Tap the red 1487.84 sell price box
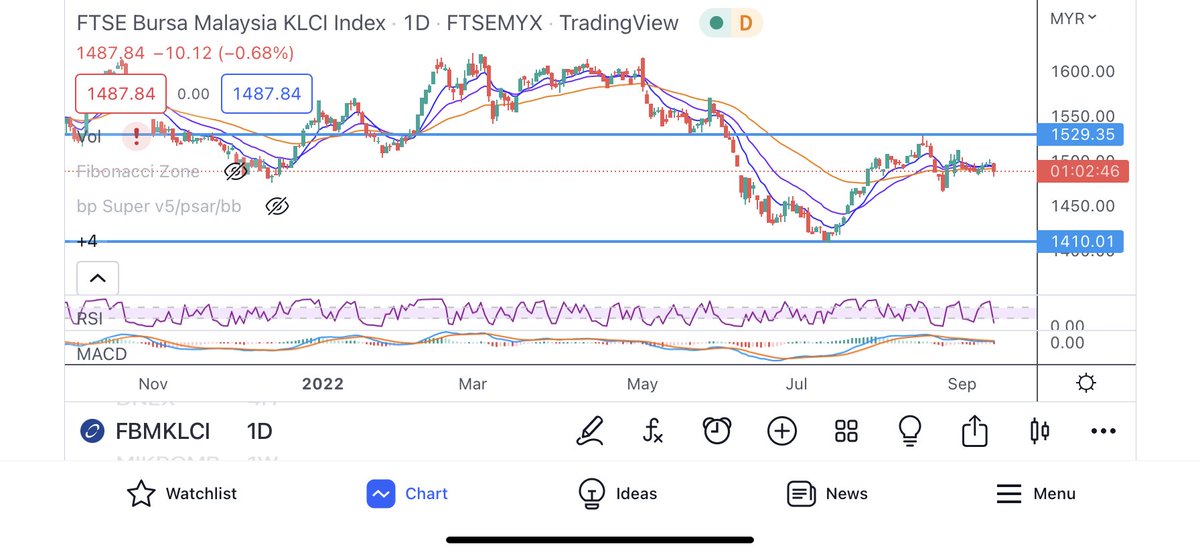This screenshot has height=554, width=1200. pos(121,94)
